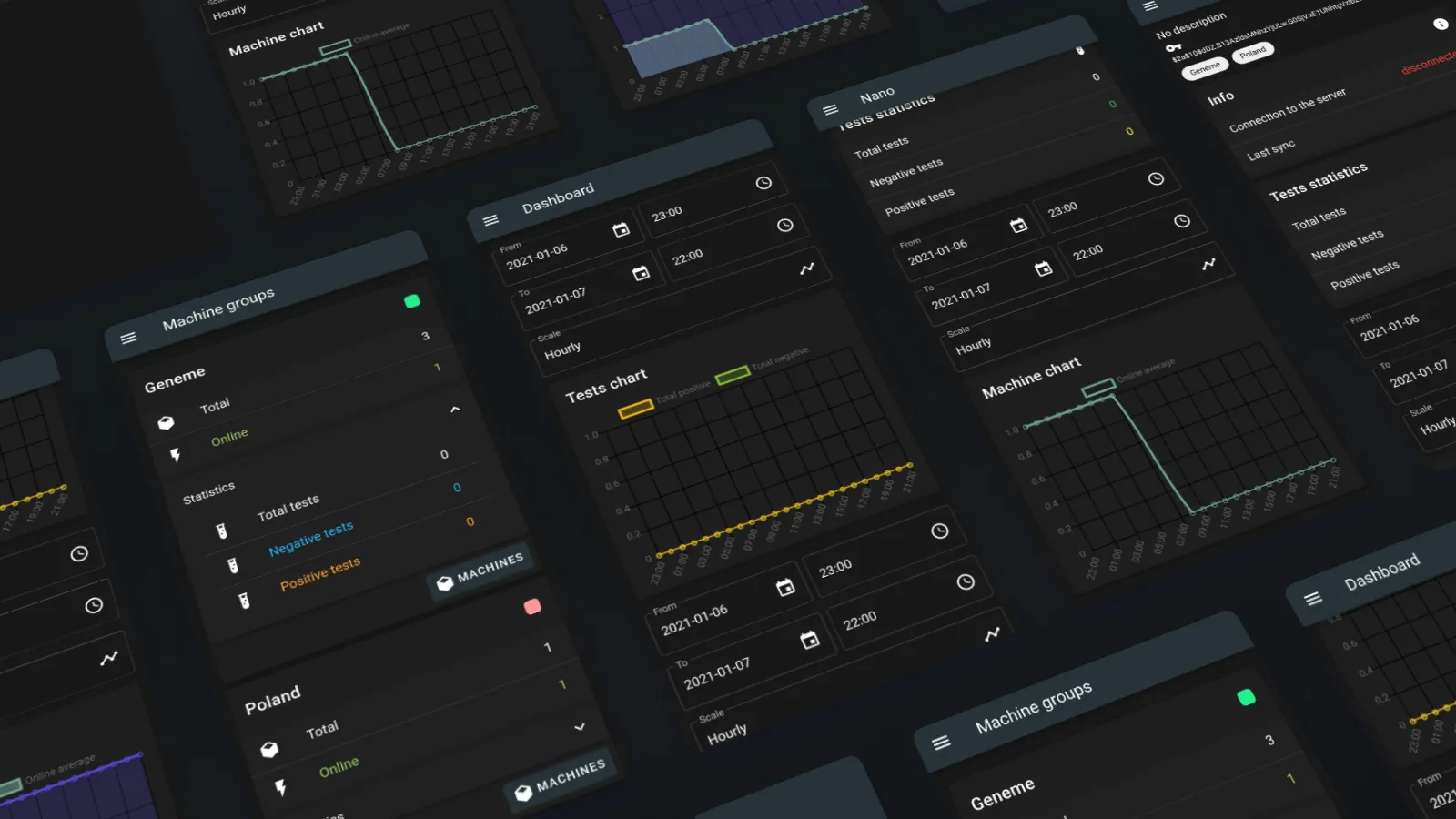The height and width of the screenshot is (819, 1456).
Task: Open clock icon for 22:00 on Nano screen
Action: point(1181,221)
